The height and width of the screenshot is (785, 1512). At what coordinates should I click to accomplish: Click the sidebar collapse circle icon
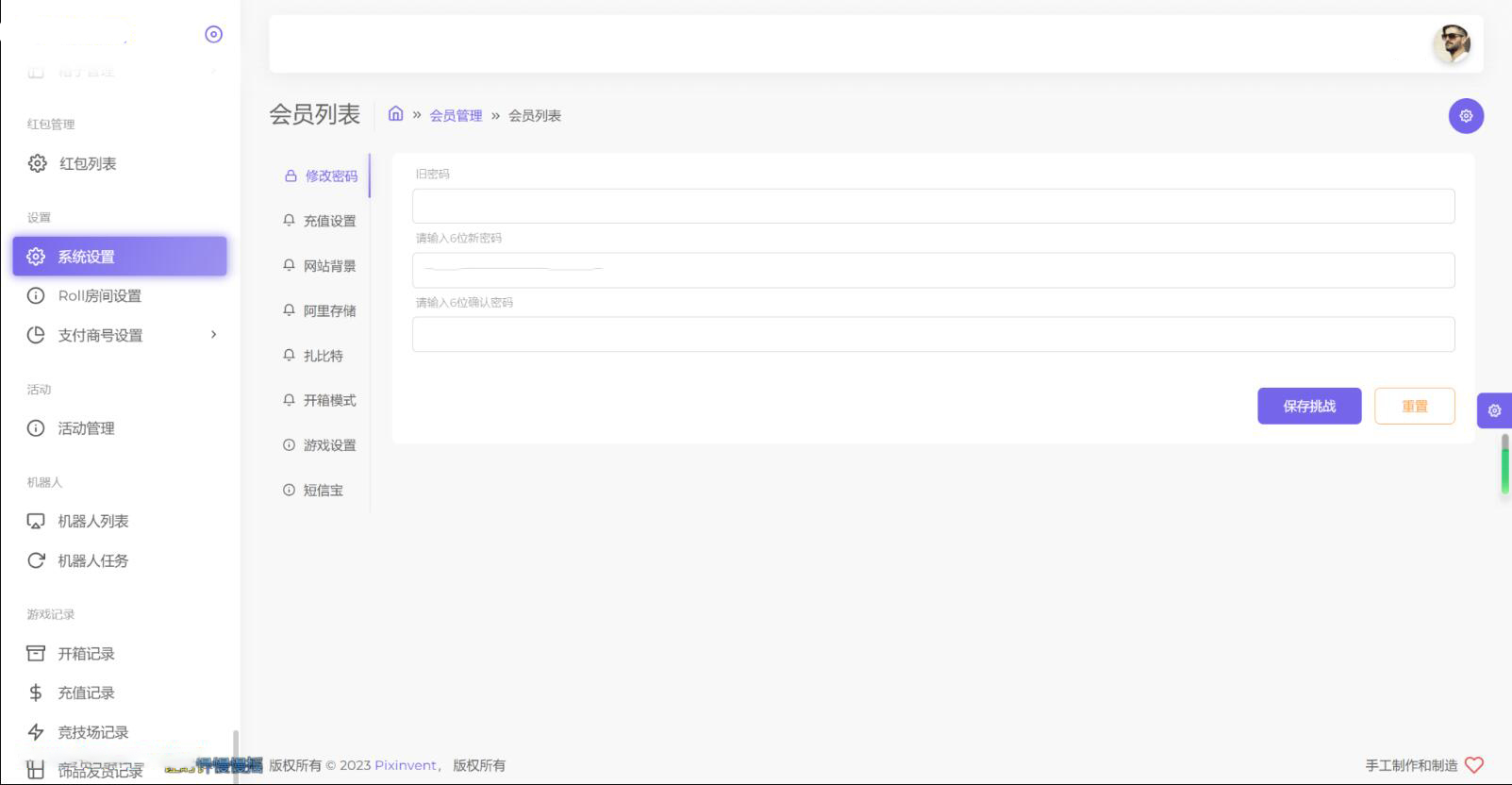[214, 34]
